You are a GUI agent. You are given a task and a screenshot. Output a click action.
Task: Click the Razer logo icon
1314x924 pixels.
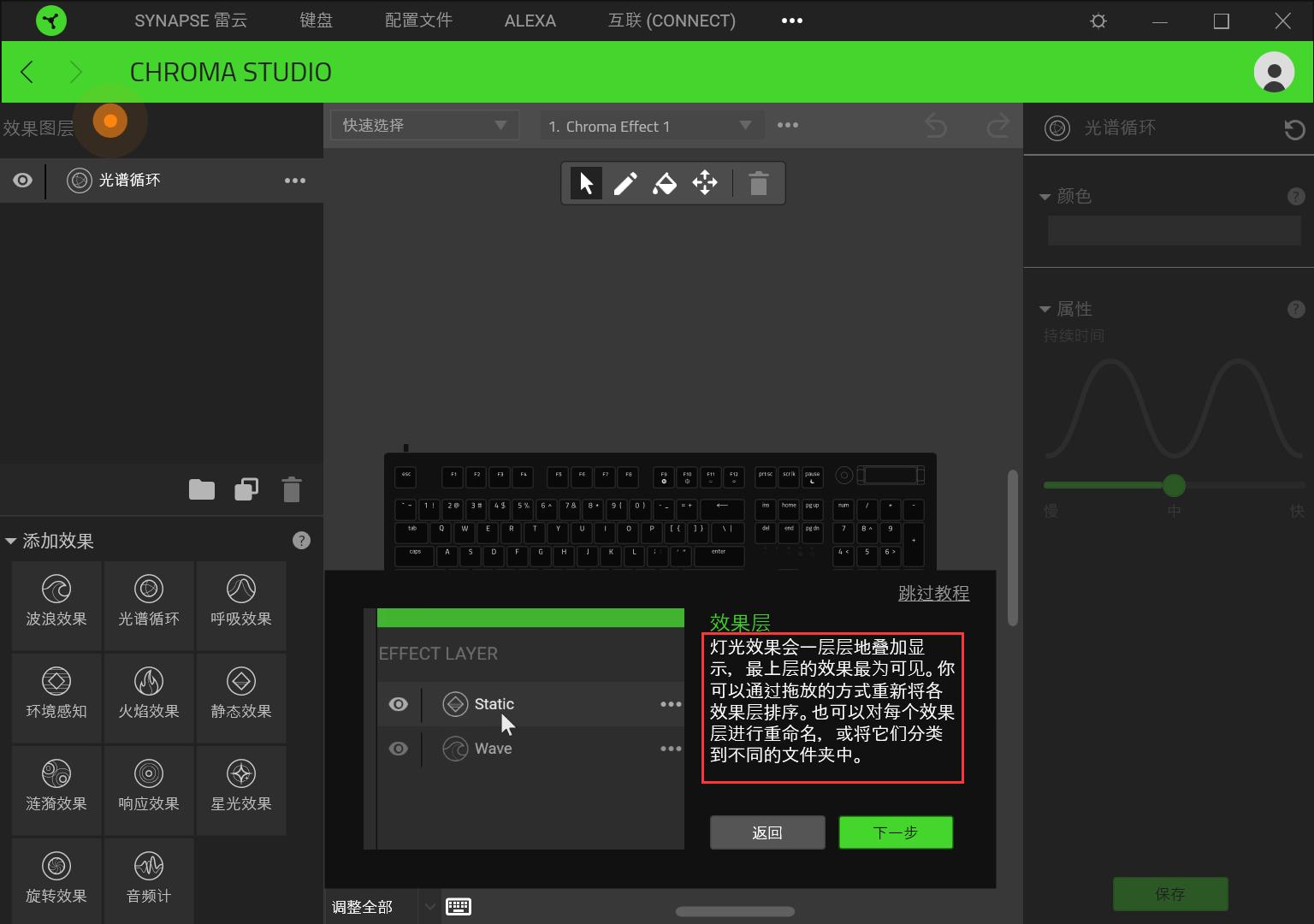(x=51, y=21)
